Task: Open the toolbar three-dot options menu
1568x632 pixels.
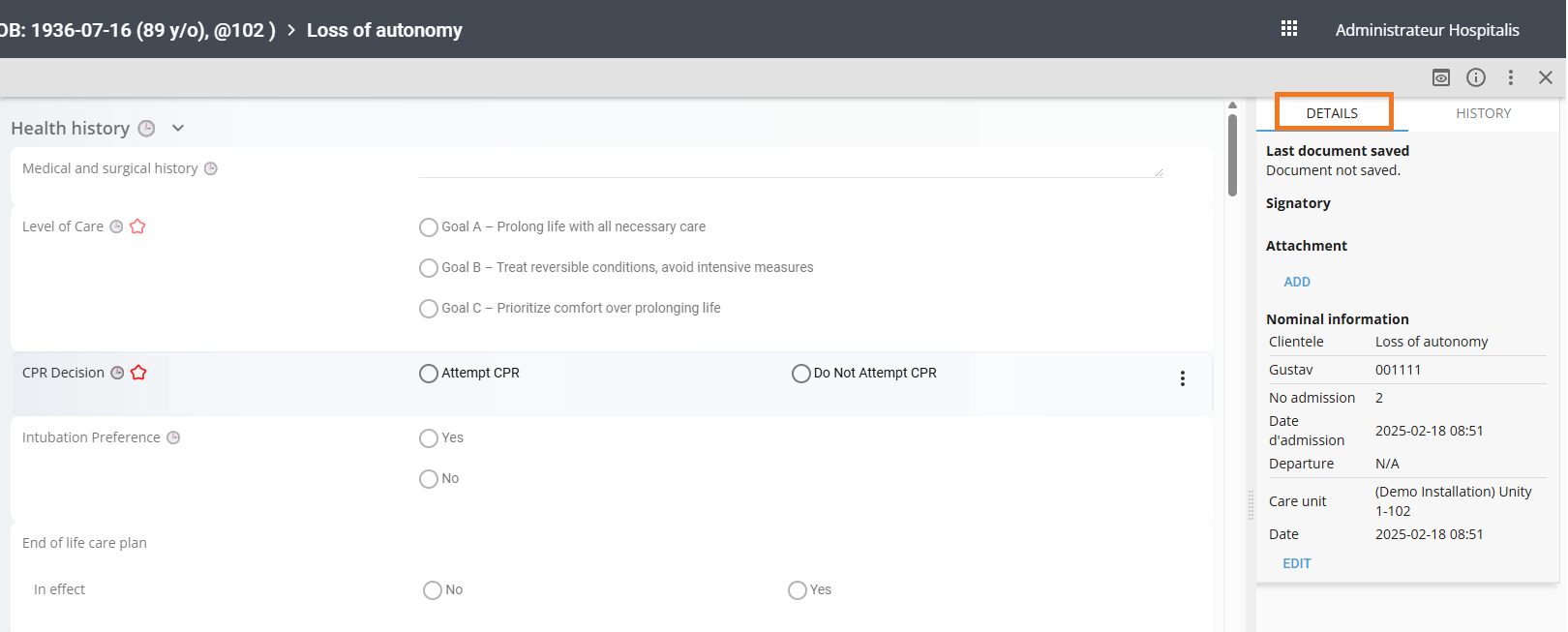Action: click(1510, 77)
